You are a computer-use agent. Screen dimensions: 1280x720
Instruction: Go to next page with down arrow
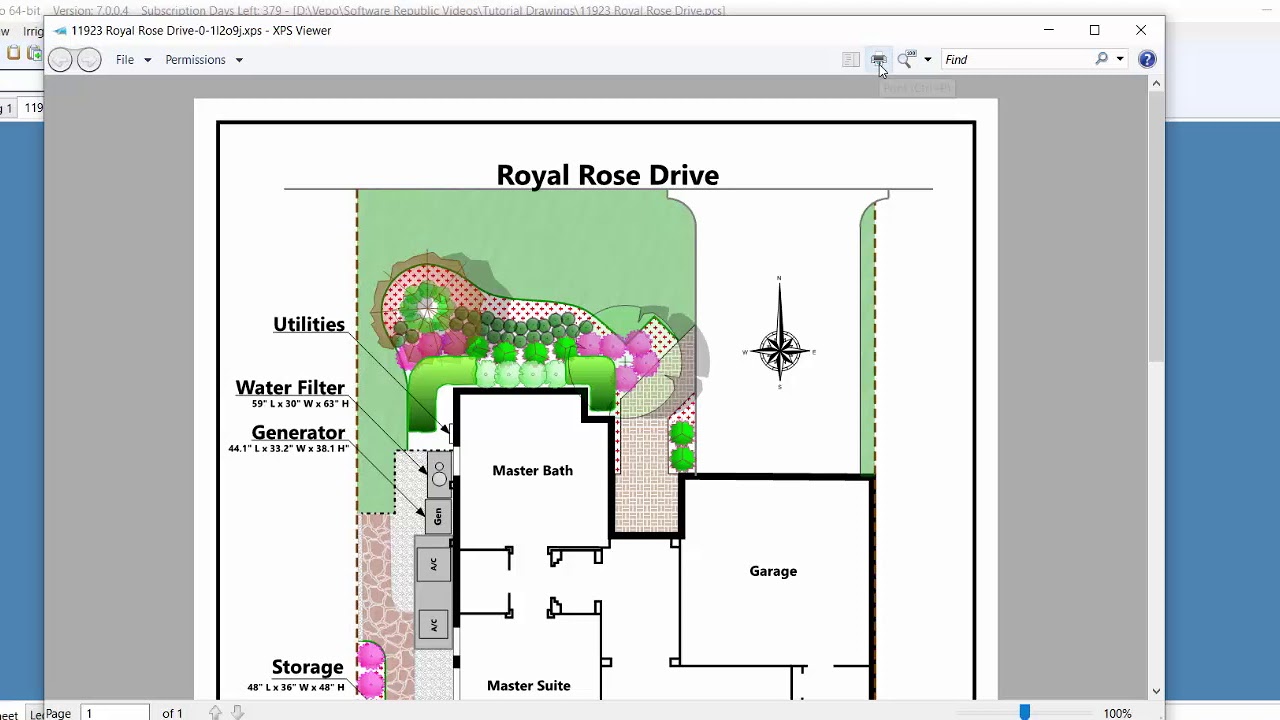tap(237, 713)
